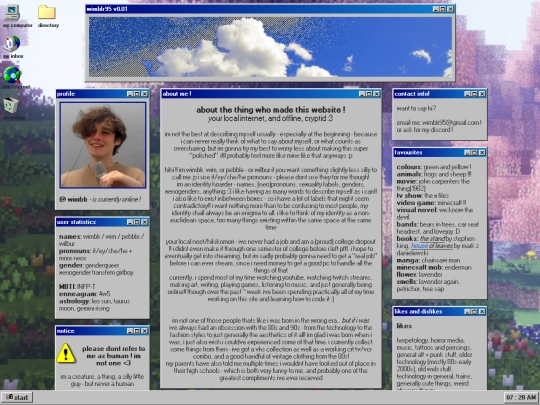The height and width of the screenshot is (405, 540).
Task: Minimize the contact info window
Action: click(467, 94)
